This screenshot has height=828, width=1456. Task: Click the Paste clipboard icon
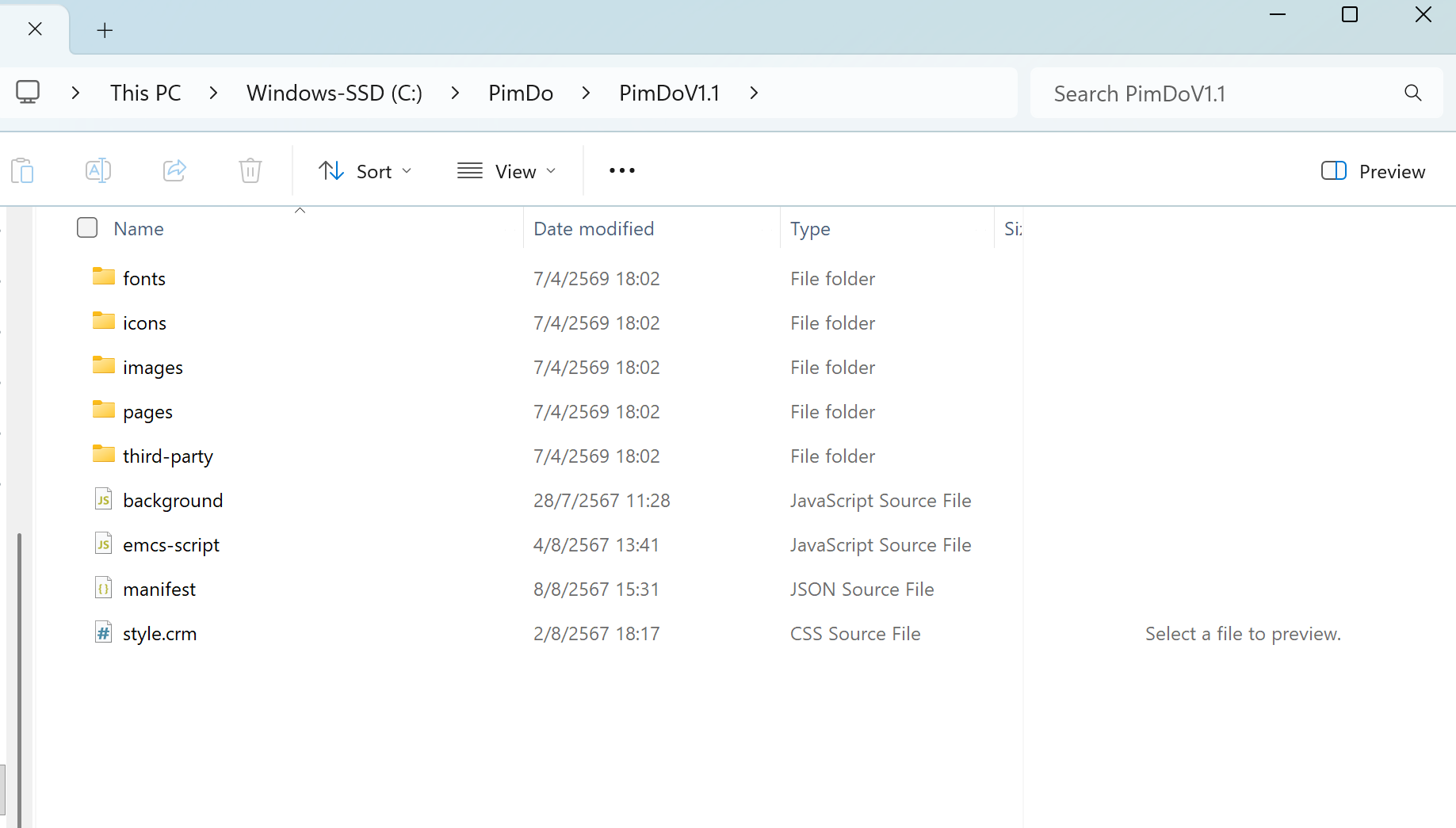pos(22,171)
